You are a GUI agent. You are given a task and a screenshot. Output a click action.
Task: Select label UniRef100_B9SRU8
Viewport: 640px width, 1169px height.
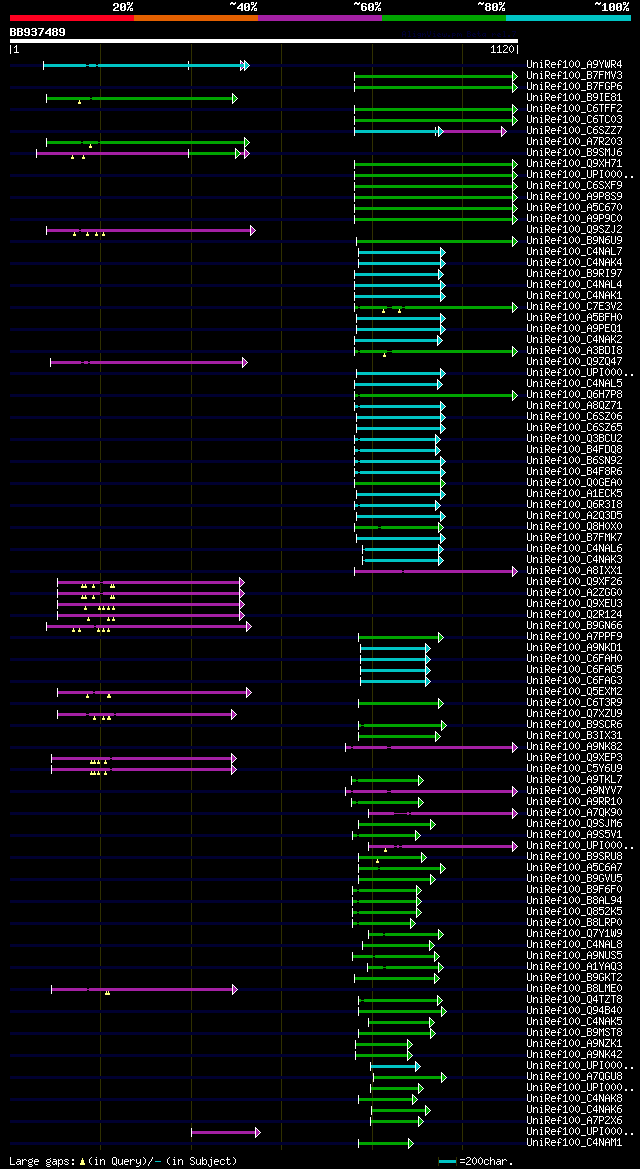574,857
